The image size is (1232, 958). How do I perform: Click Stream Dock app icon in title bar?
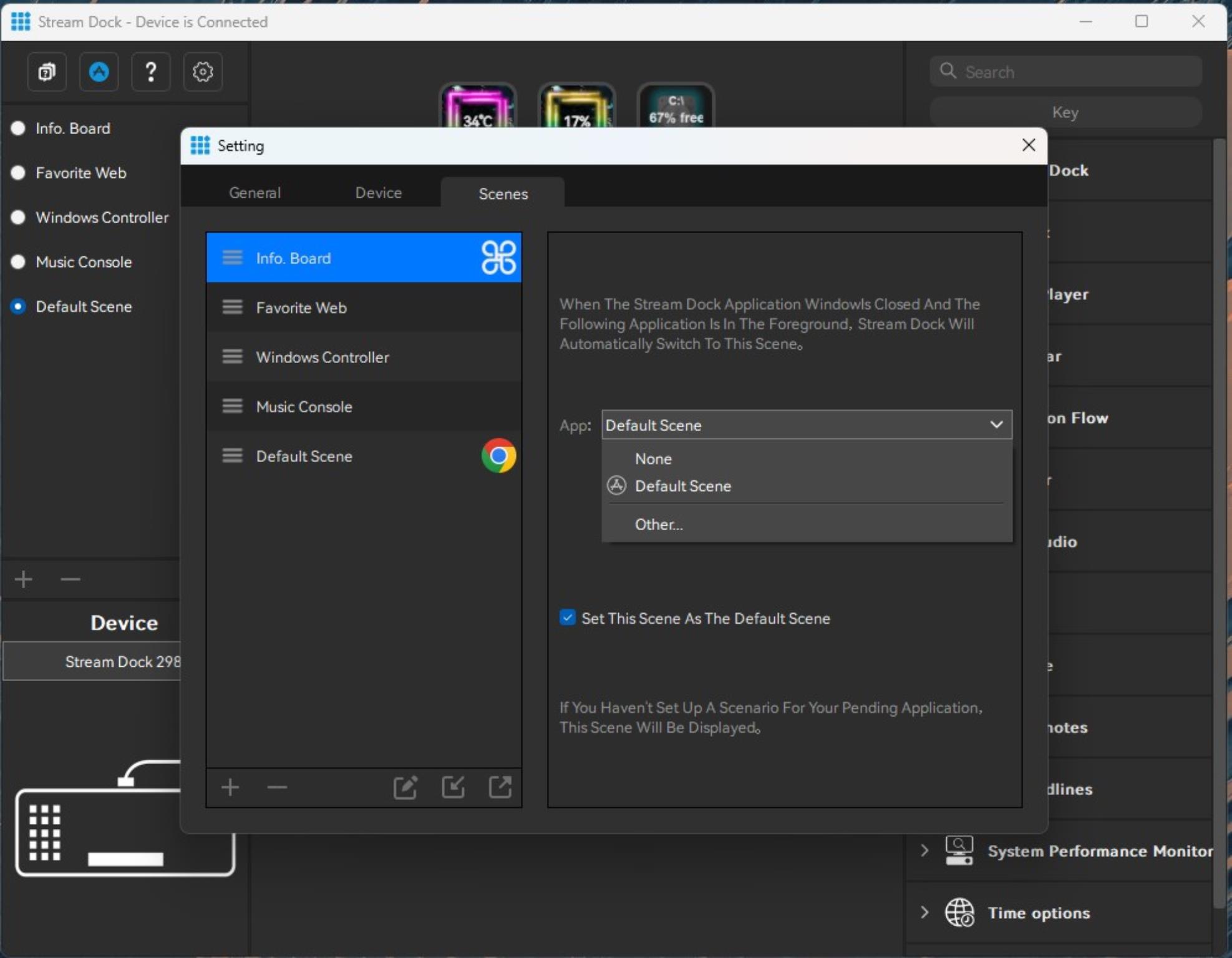coord(21,21)
